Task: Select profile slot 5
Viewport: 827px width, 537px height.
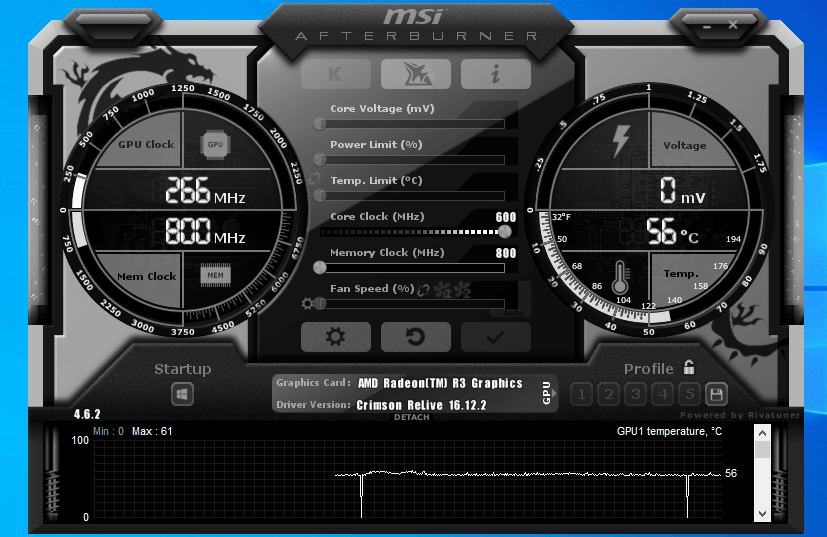Action: (x=689, y=394)
